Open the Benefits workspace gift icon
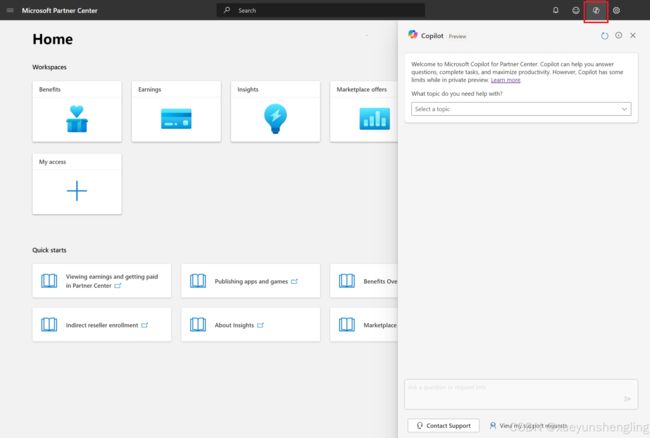 77,119
